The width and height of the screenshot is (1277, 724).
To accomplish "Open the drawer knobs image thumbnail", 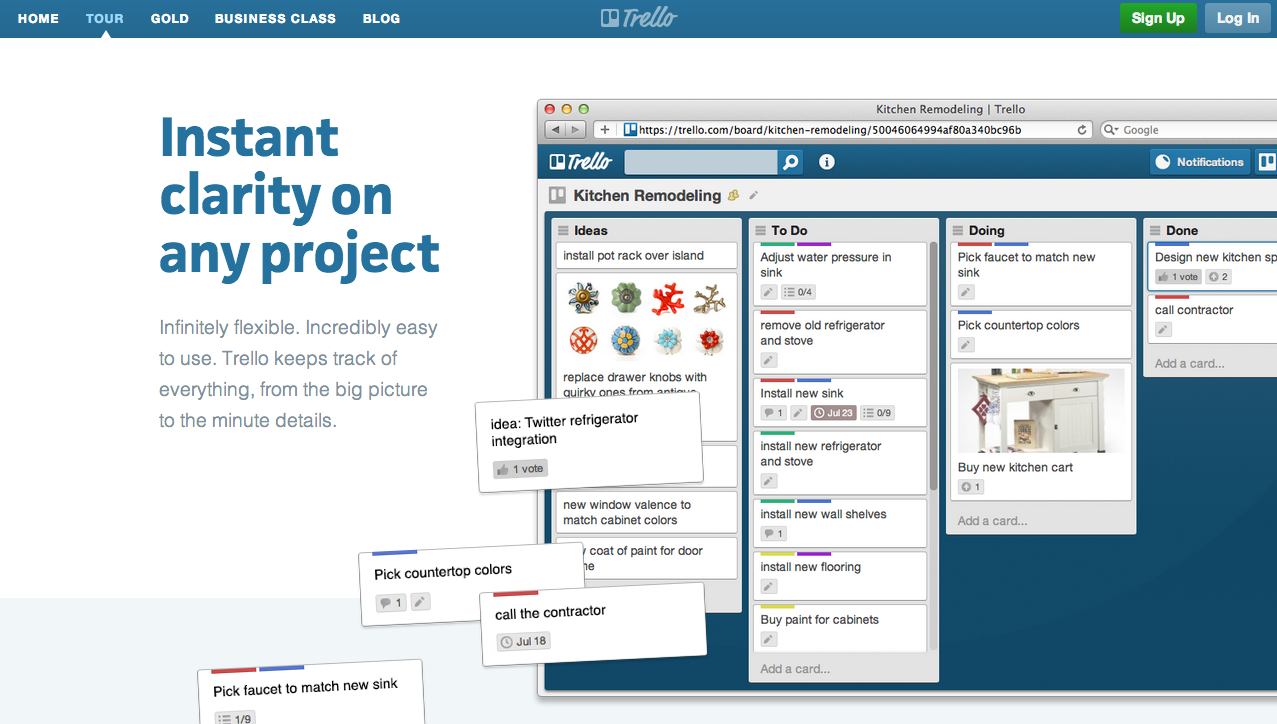I will (646, 320).
